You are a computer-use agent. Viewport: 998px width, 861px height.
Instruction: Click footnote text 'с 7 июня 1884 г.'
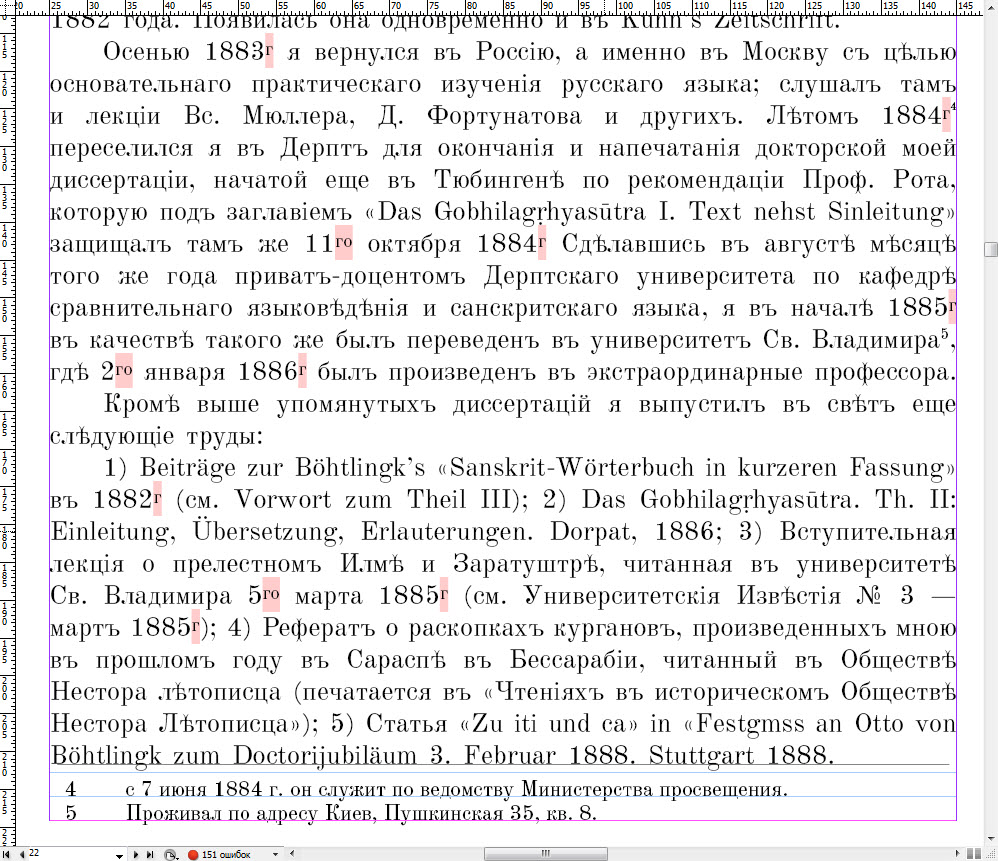(x=204, y=790)
